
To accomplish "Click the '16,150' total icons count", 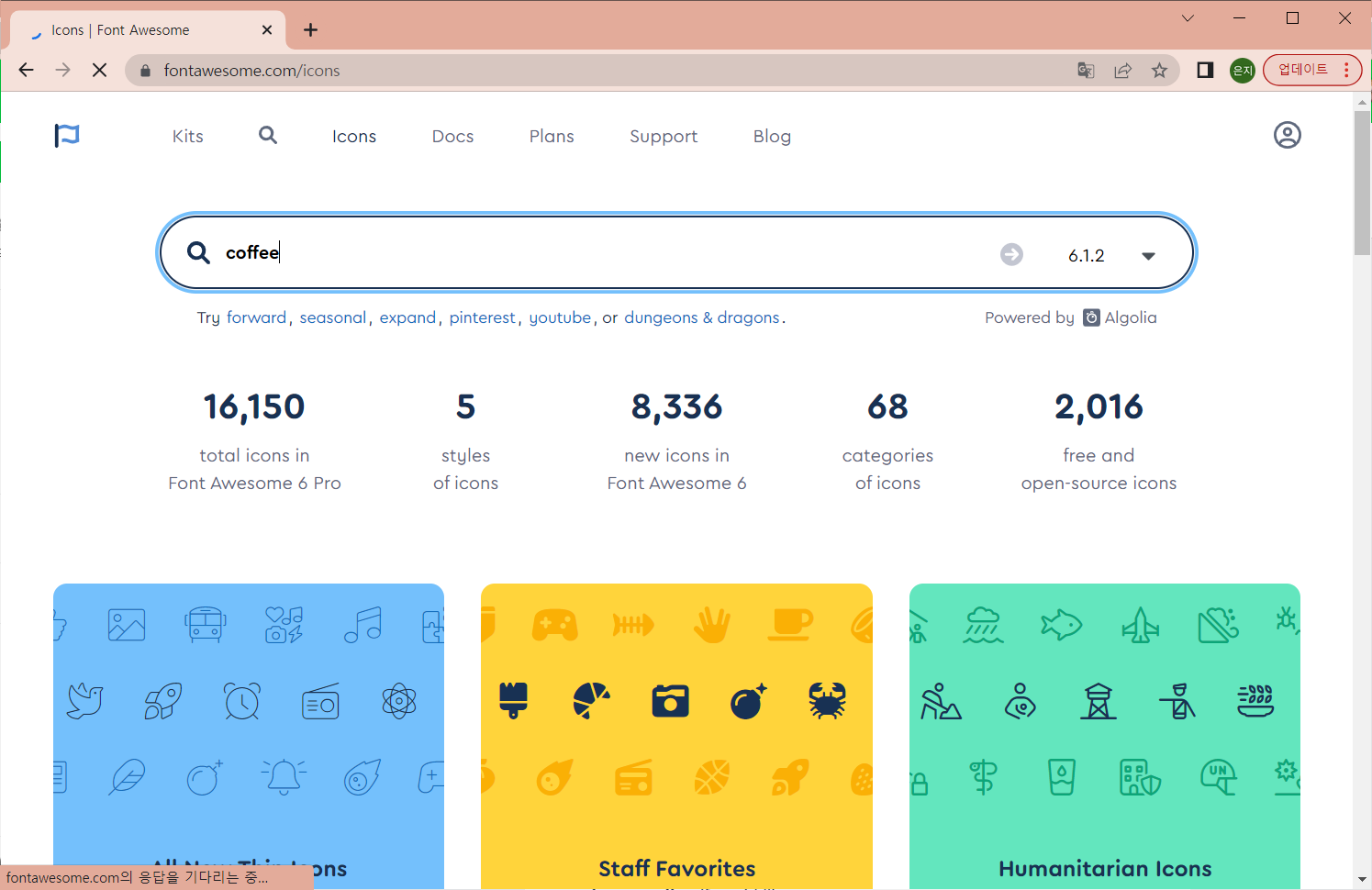I will click(254, 406).
